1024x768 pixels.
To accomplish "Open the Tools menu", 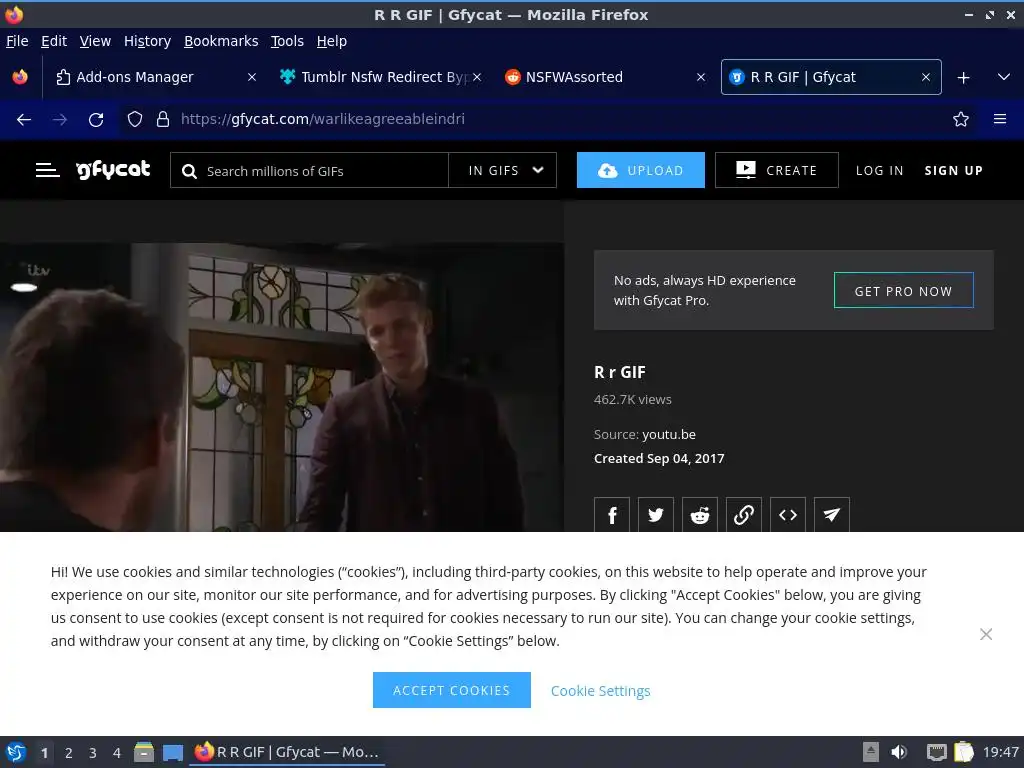I will [287, 41].
